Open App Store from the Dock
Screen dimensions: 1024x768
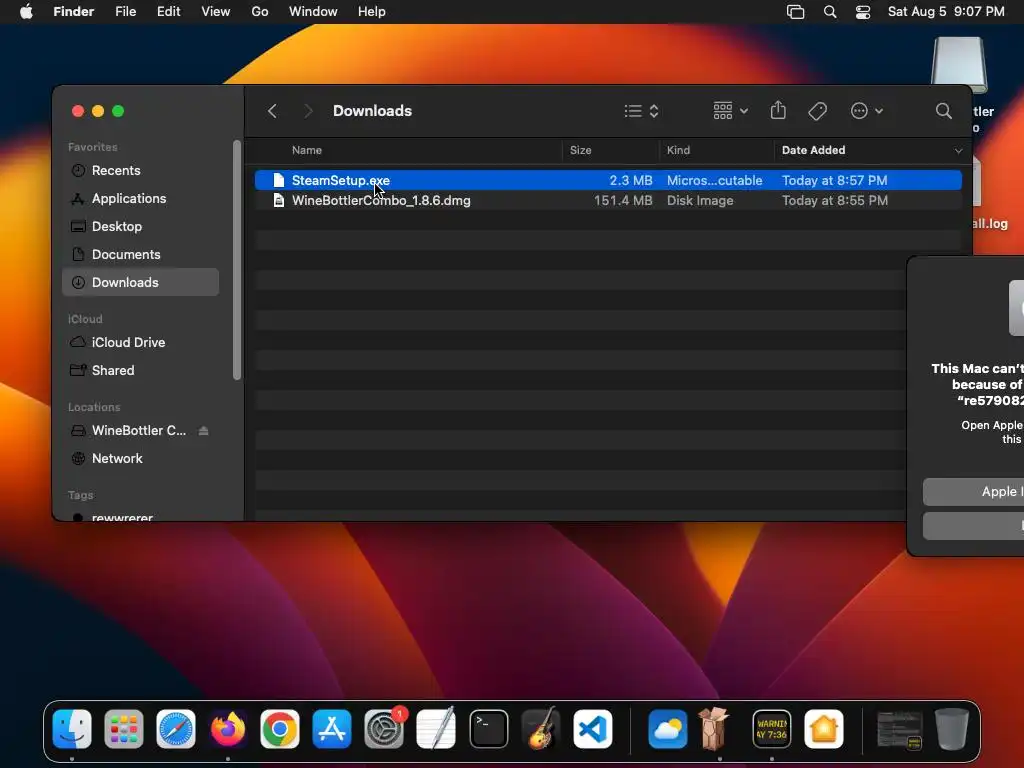[x=332, y=729]
